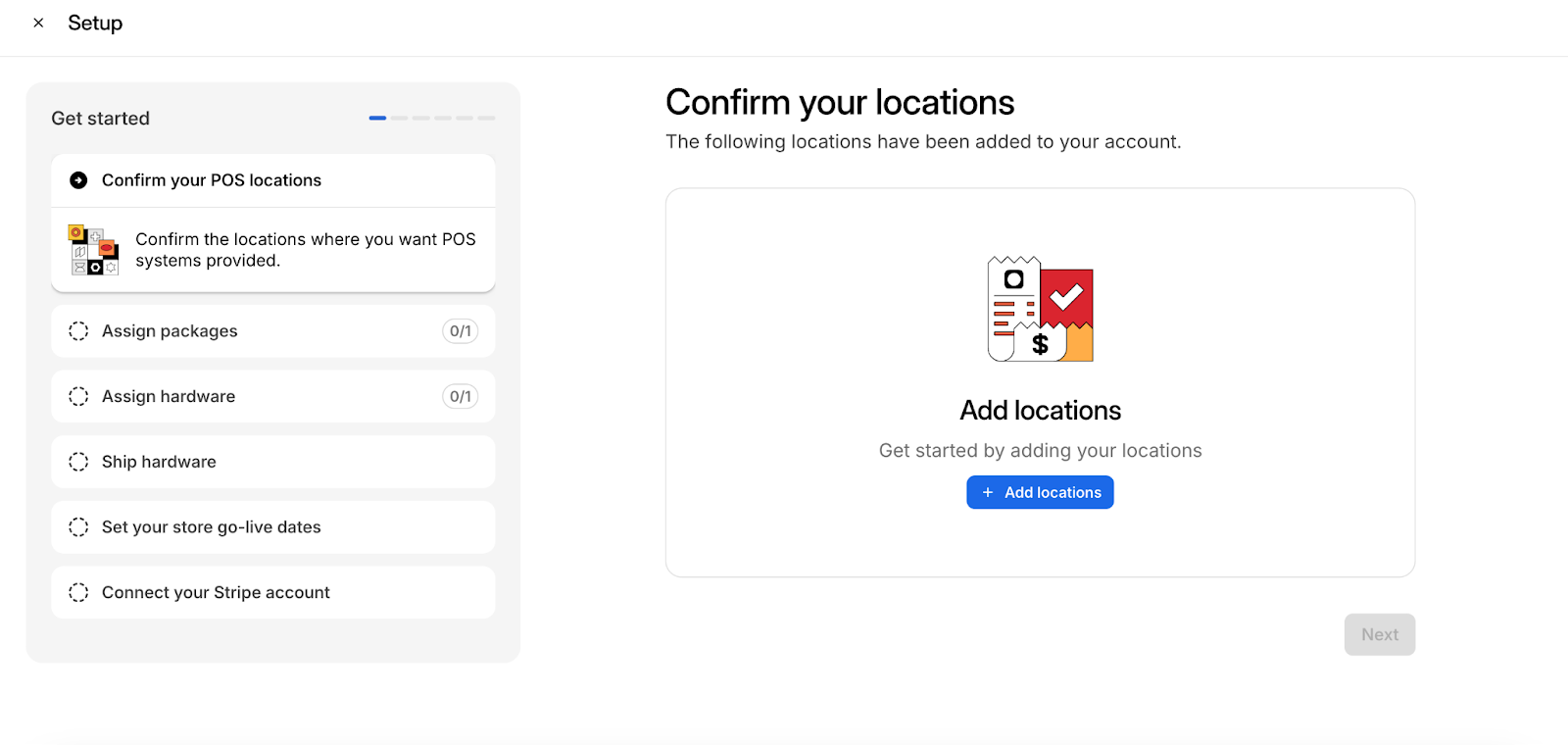Click the arrow icon beside Confirm your POS locations

[78, 180]
